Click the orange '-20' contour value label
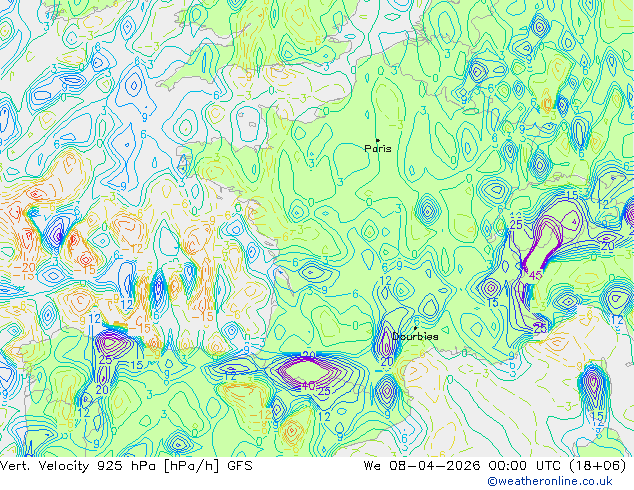The height and width of the screenshot is (490, 634). [x=25, y=267]
